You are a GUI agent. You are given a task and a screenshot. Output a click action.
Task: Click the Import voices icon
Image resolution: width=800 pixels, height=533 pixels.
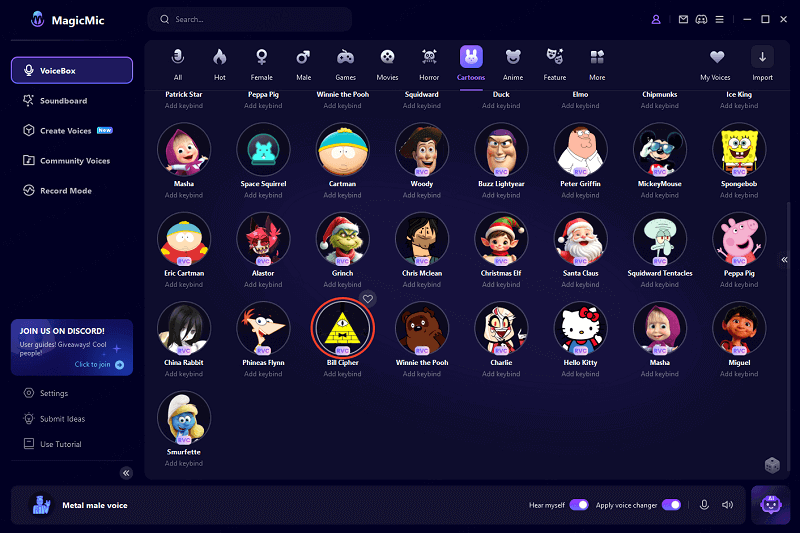762,62
